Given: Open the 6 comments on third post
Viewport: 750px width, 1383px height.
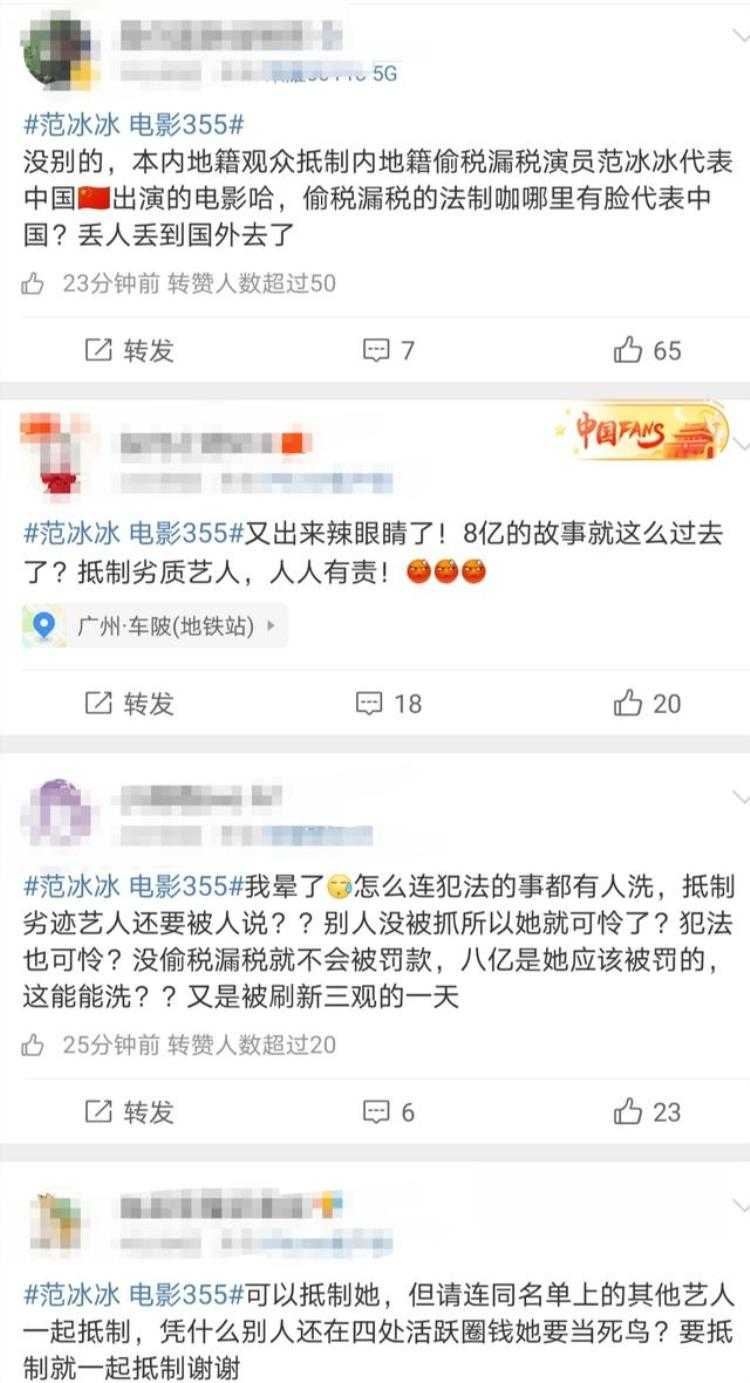Looking at the screenshot, I should click(x=388, y=1111).
